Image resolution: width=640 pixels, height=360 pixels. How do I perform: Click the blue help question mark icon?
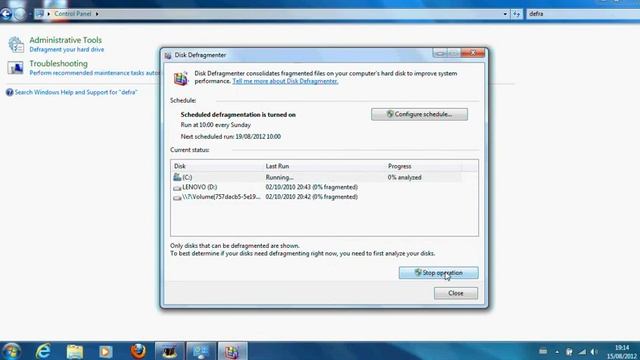pyautogui.click(x=9, y=92)
